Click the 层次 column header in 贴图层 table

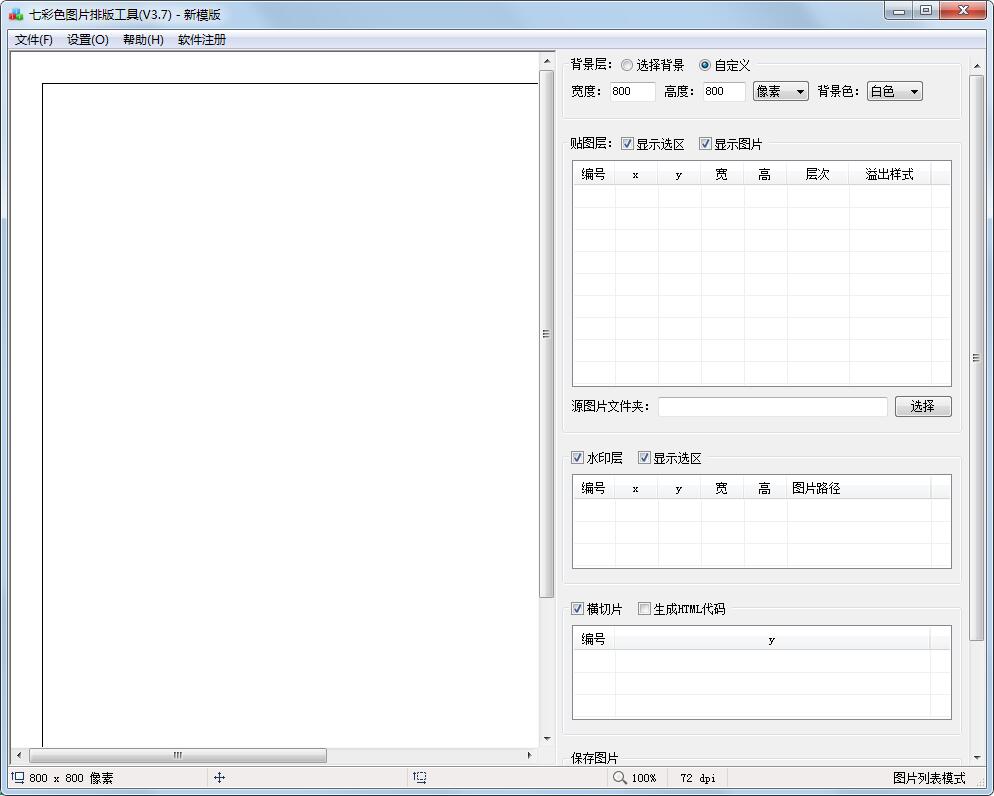coord(817,174)
